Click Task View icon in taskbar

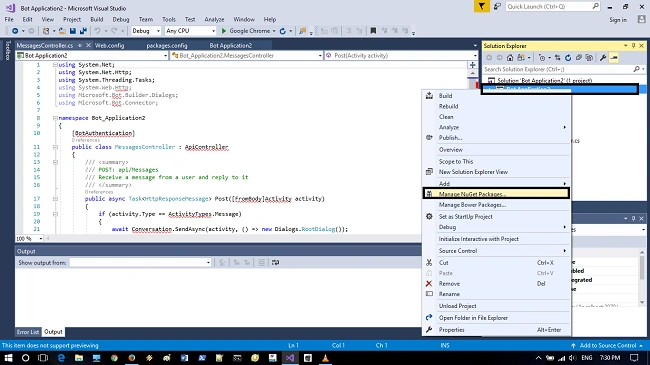click(43, 358)
